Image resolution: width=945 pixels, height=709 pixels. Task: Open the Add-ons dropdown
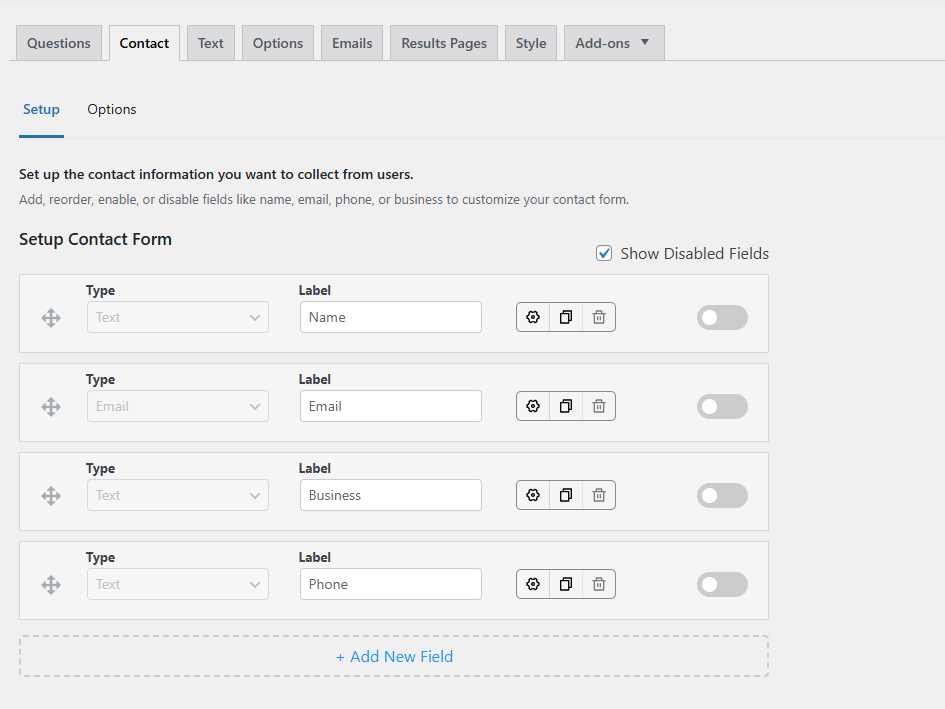613,42
